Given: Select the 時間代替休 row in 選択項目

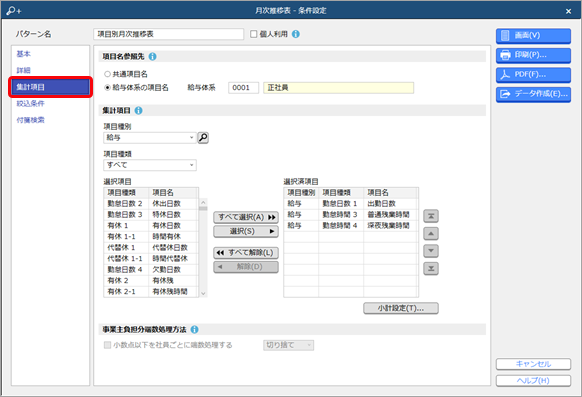Looking at the screenshot, I should coord(151,259).
